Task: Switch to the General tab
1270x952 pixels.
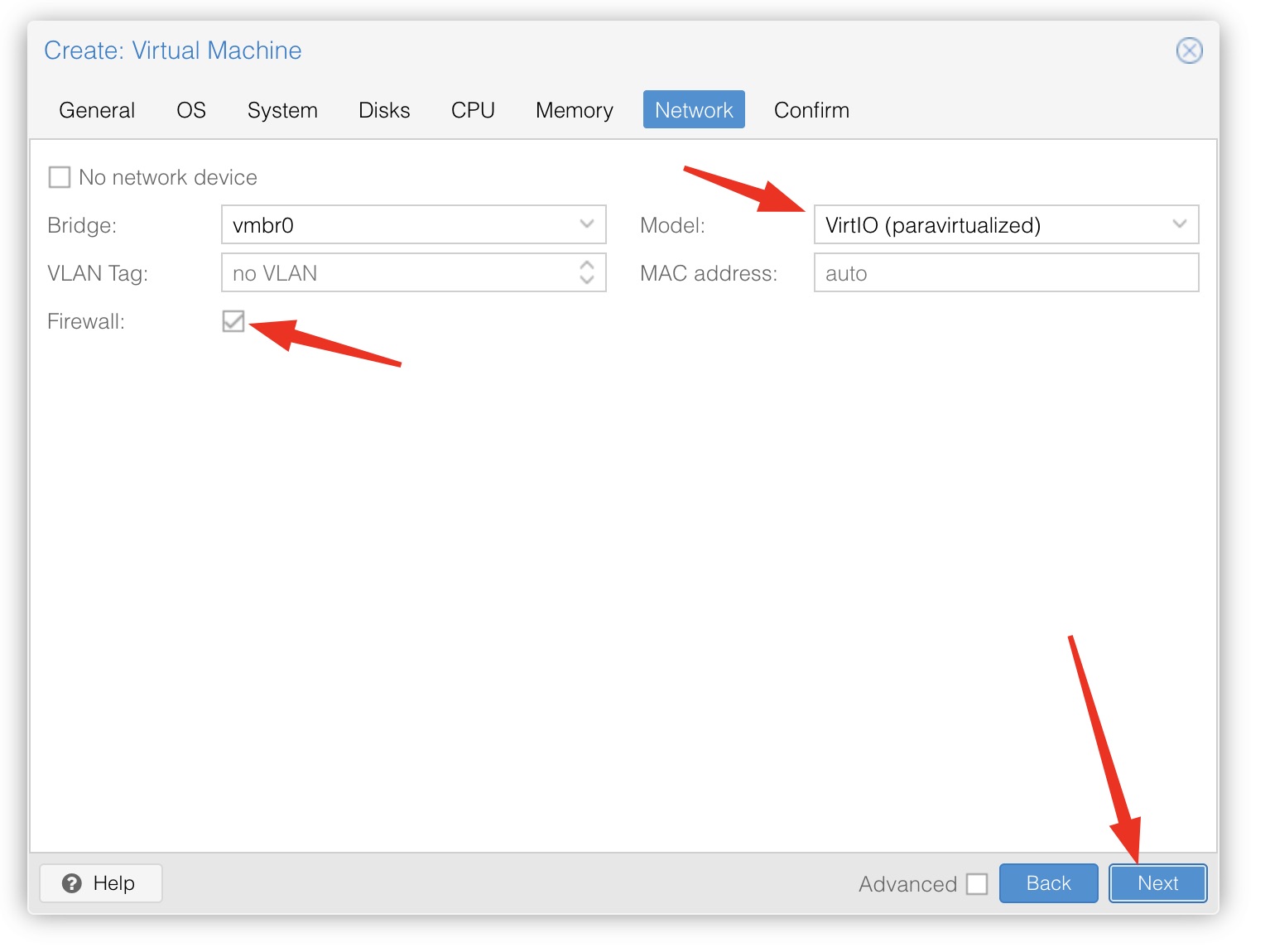Action: pyautogui.click(x=97, y=110)
